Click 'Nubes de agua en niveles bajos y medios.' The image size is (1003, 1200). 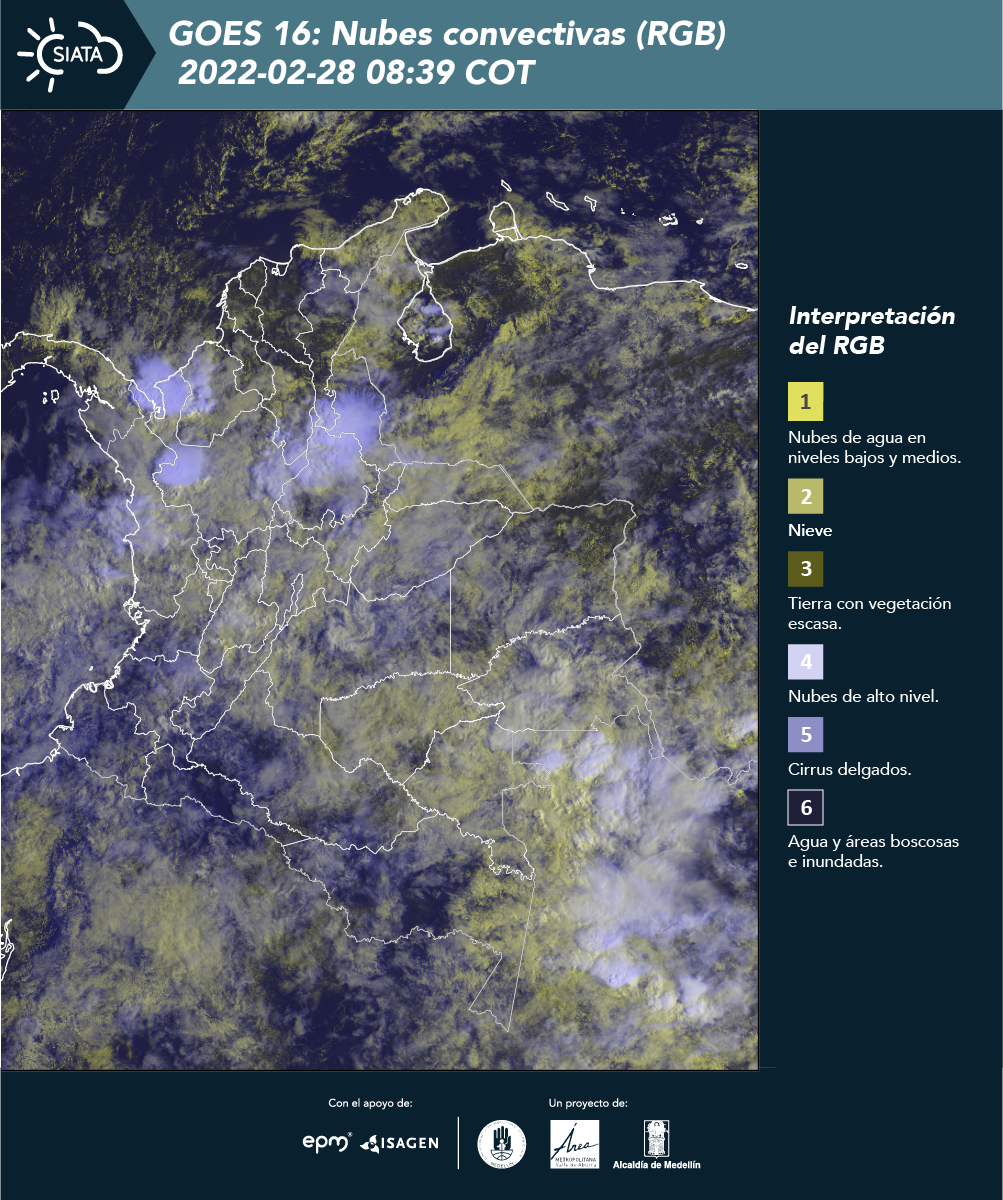[x=874, y=448]
